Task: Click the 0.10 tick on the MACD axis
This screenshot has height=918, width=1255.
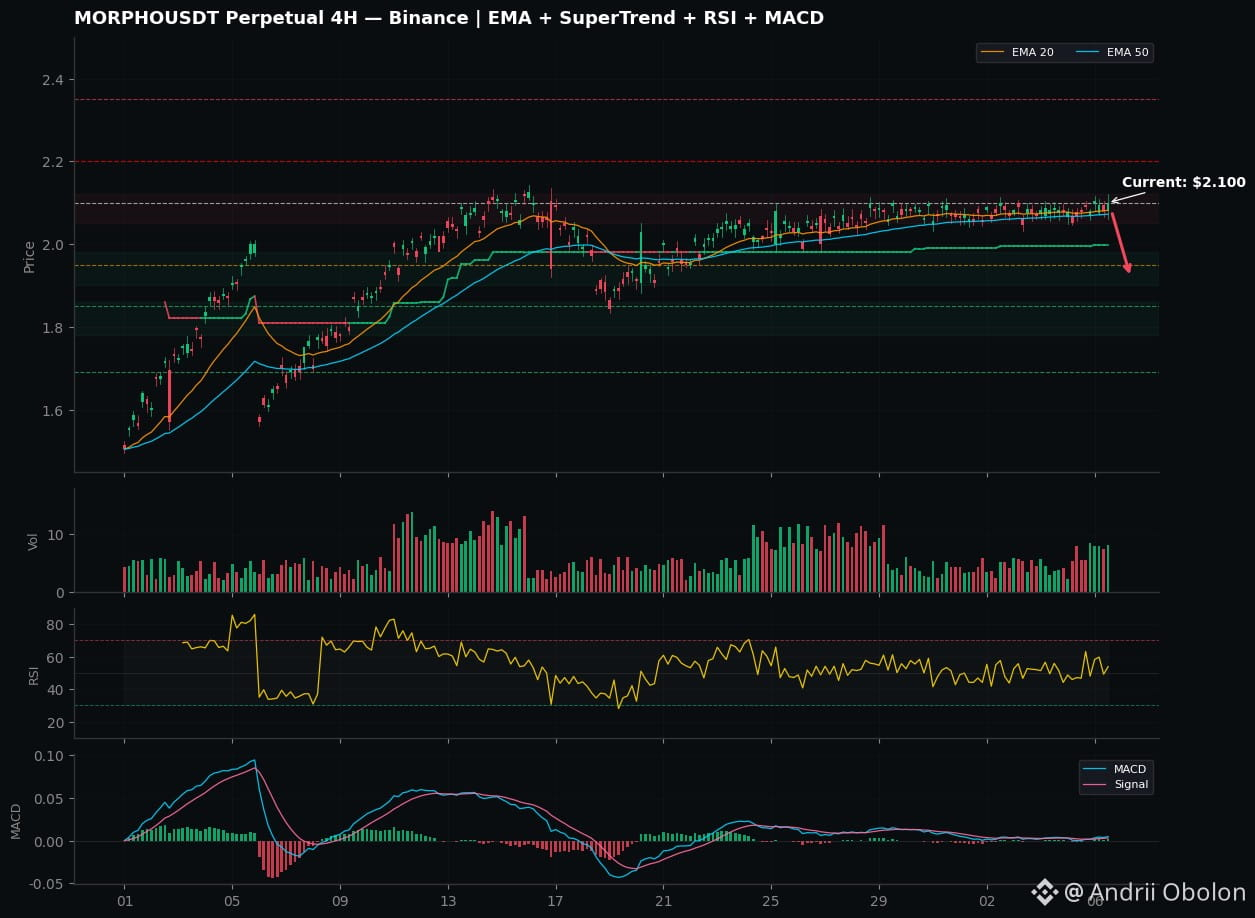Action: click(48, 756)
